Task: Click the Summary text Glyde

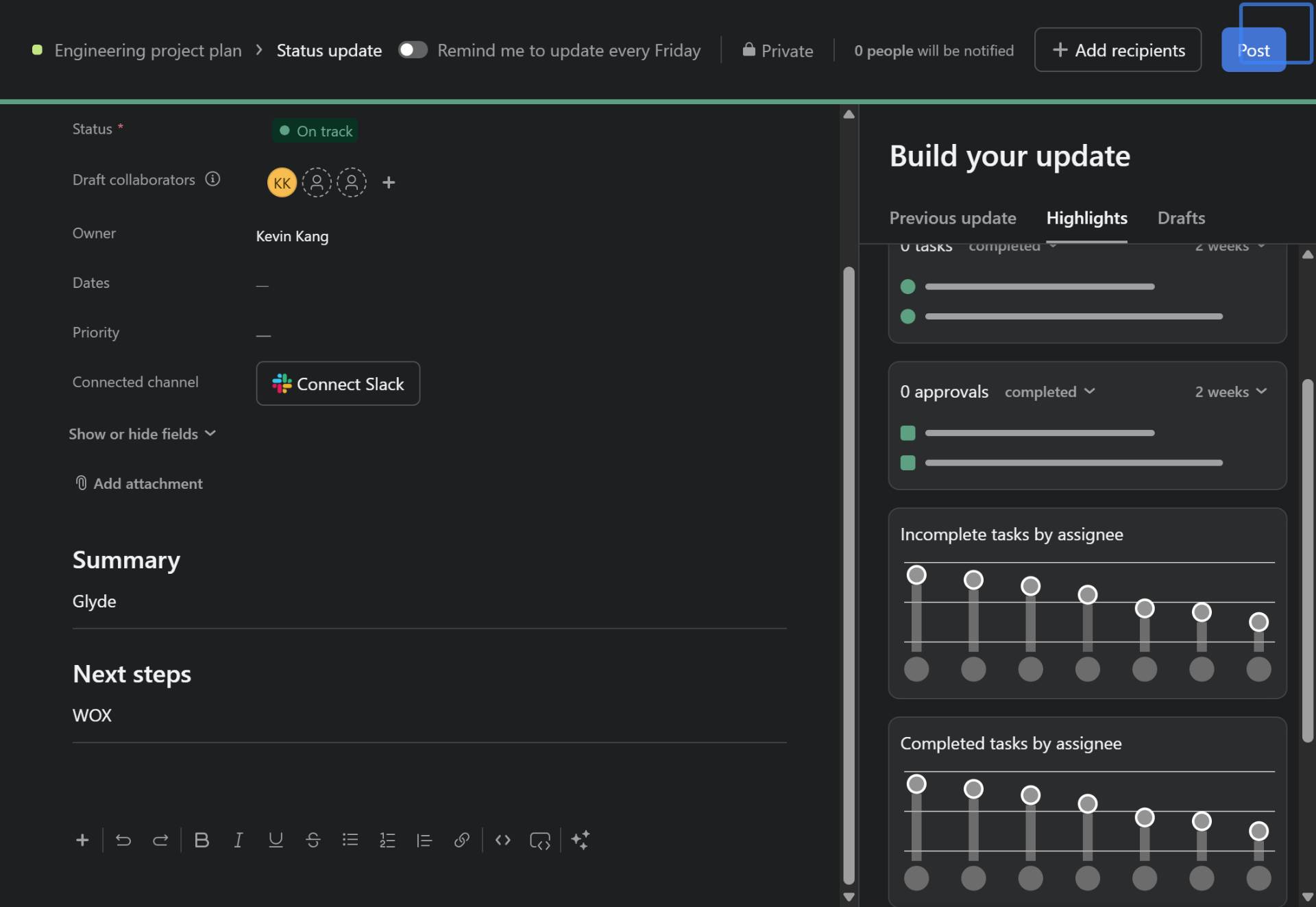Action: coord(94,601)
